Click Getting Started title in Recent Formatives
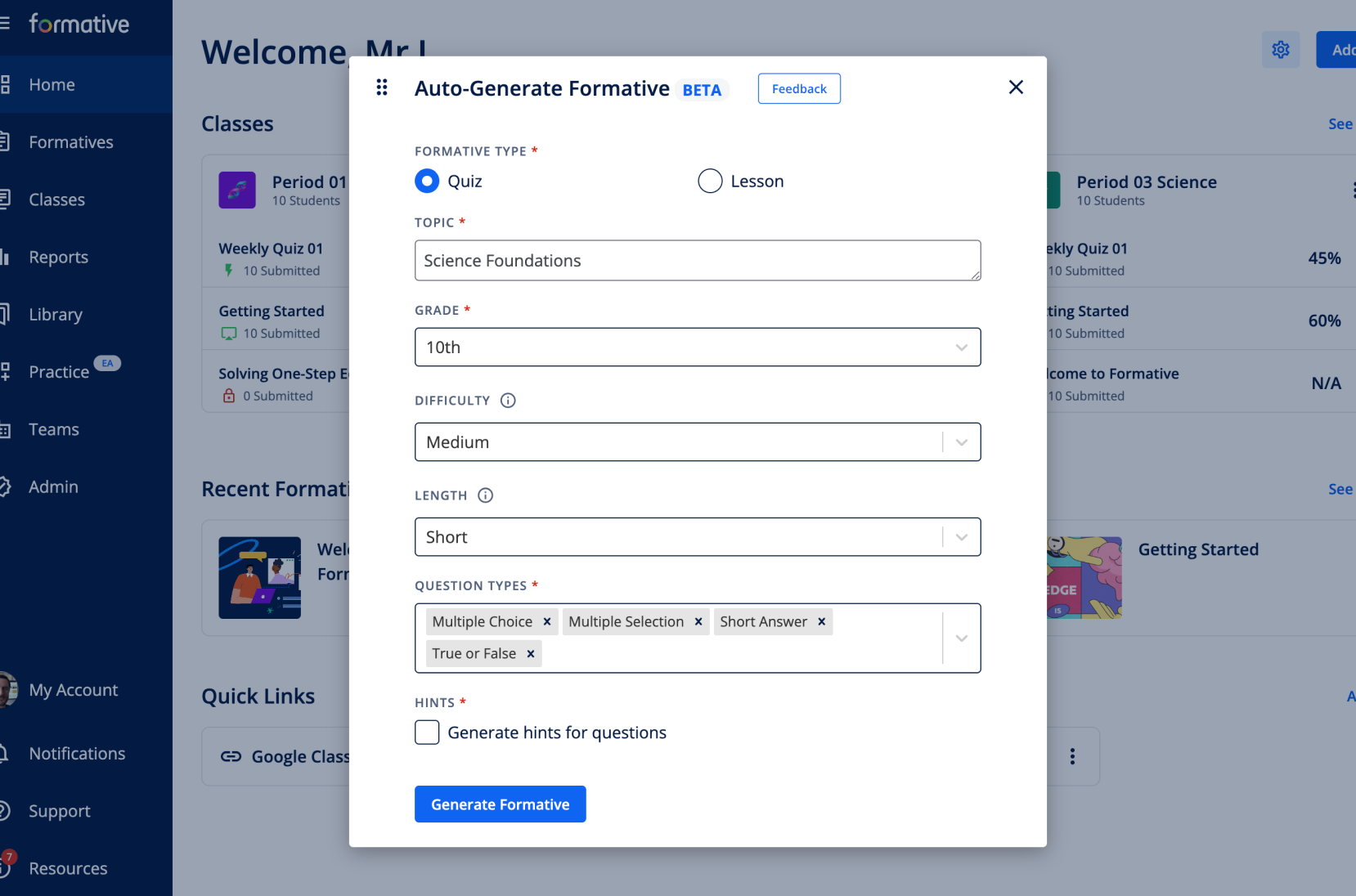Viewport: 1356px width, 896px height. (1198, 549)
